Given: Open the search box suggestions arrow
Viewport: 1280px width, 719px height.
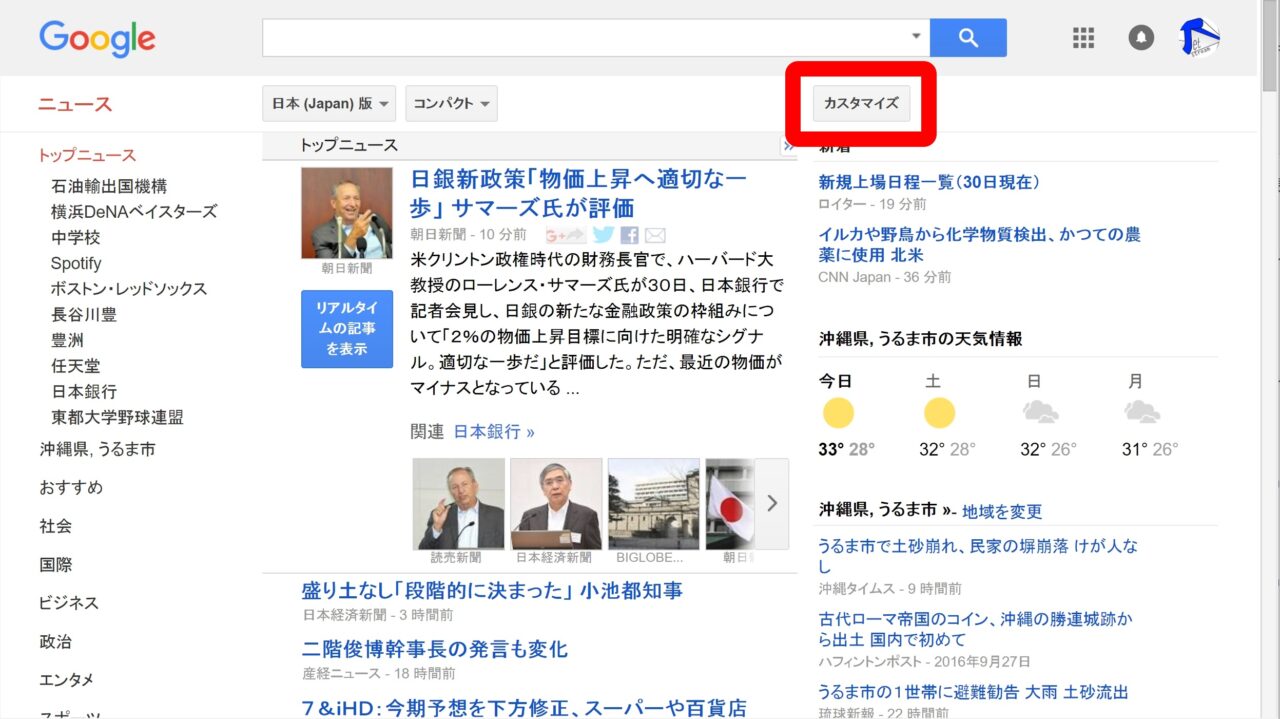Looking at the screenshot, I should [x=916, y=37].
